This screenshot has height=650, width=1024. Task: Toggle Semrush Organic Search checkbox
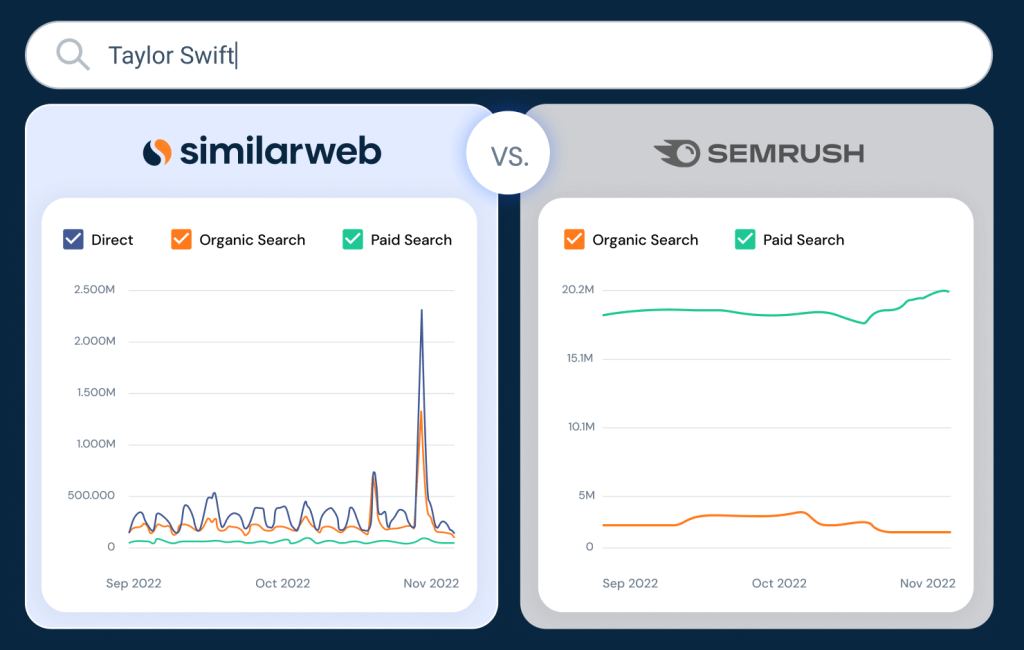[x=574, y=239]
